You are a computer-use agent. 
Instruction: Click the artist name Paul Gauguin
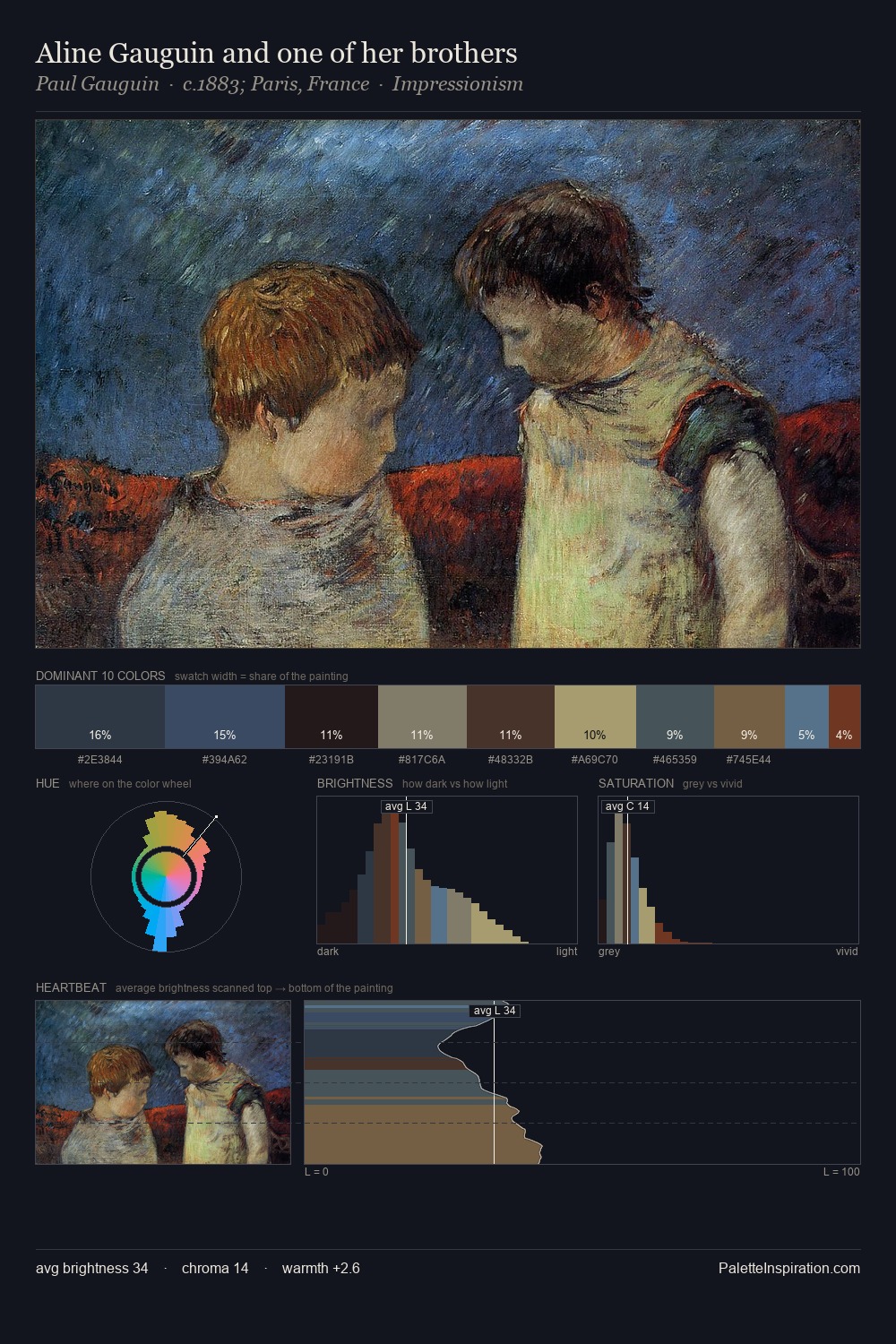[x=98, y=84]
